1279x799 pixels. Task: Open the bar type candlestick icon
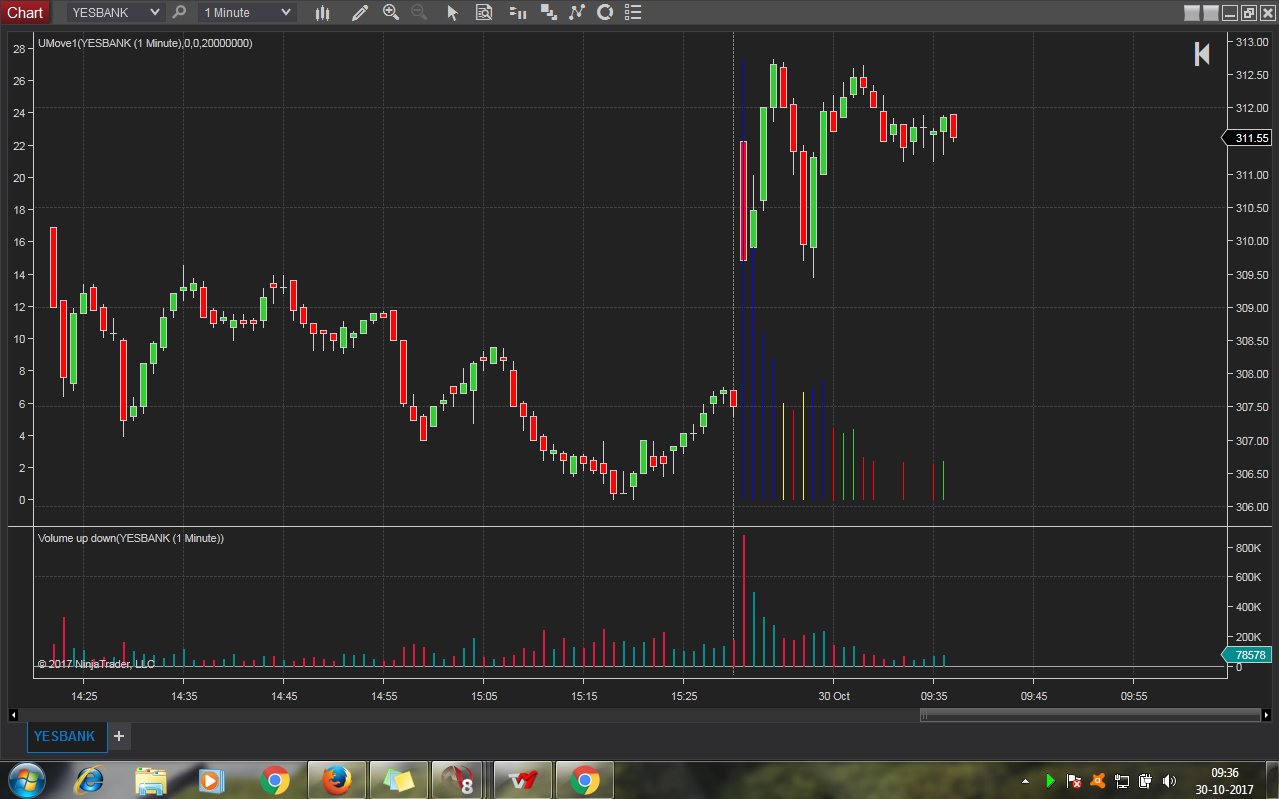322,13
